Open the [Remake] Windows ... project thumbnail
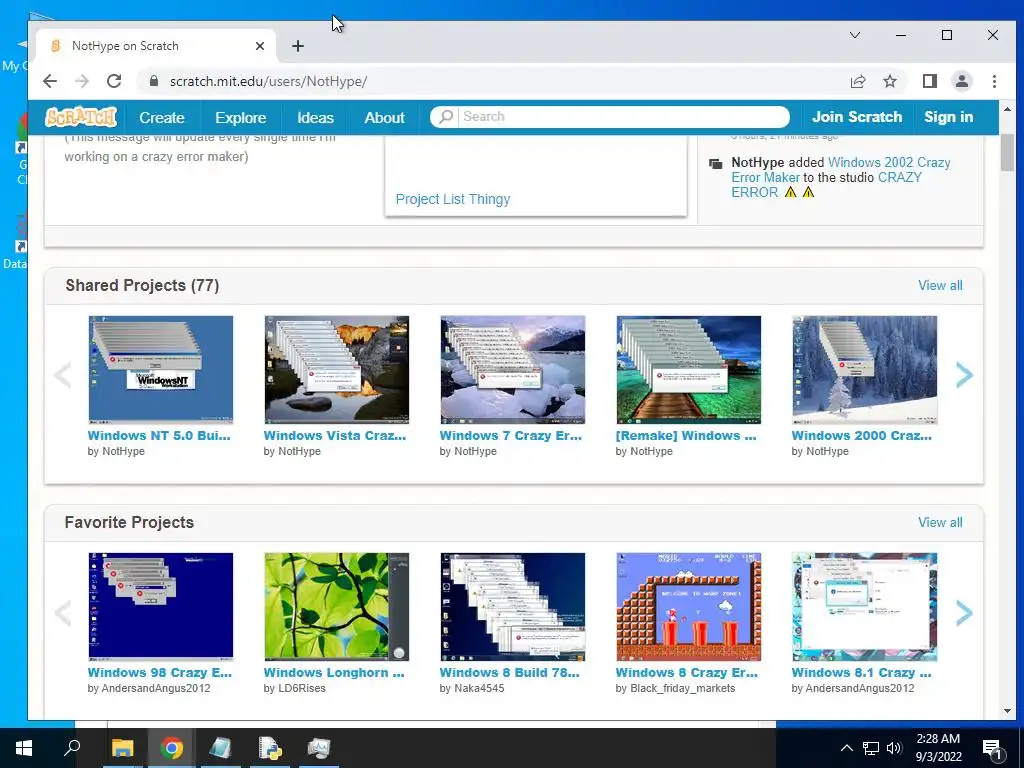 click(688, 370)
